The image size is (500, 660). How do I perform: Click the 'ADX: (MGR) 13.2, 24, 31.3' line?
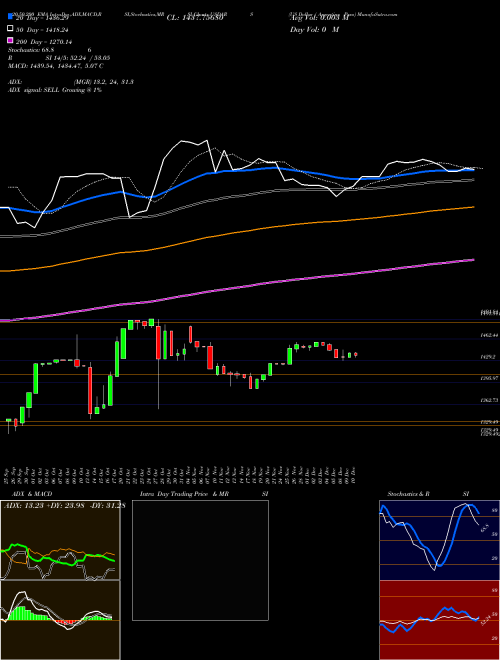point(71,82)
